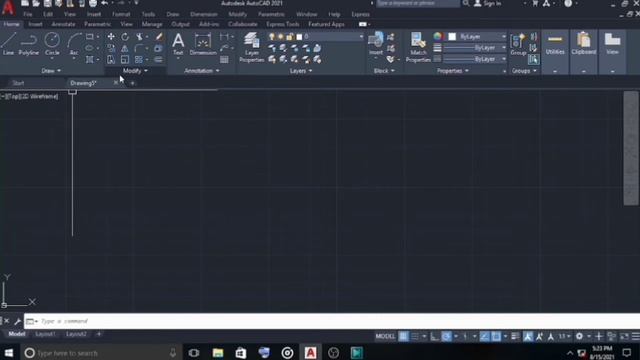Select the Circle tool
The width and height of the screenshot is (640, 360).
point(52,44)
